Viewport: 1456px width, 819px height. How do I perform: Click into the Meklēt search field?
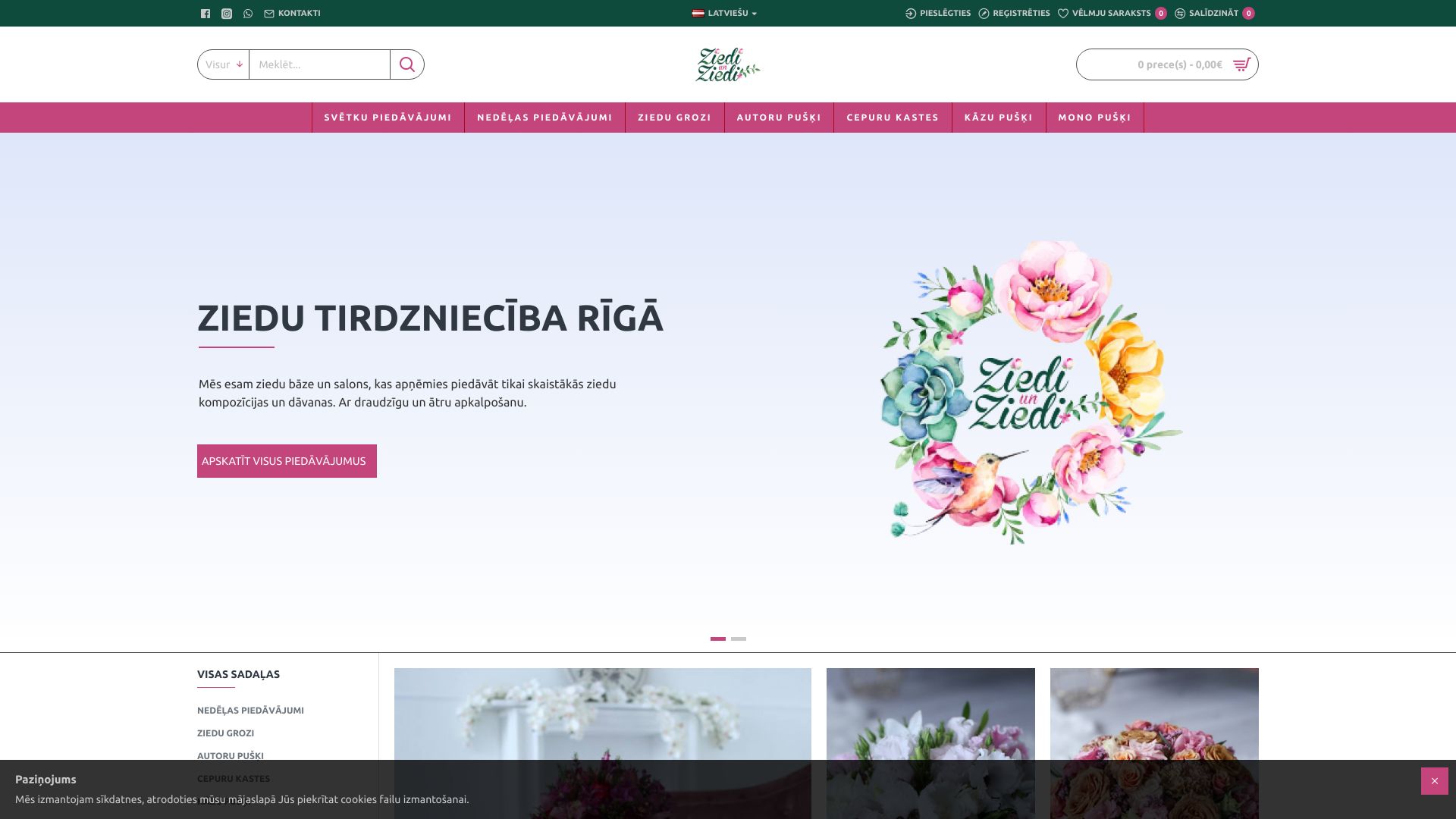[319, 64]
